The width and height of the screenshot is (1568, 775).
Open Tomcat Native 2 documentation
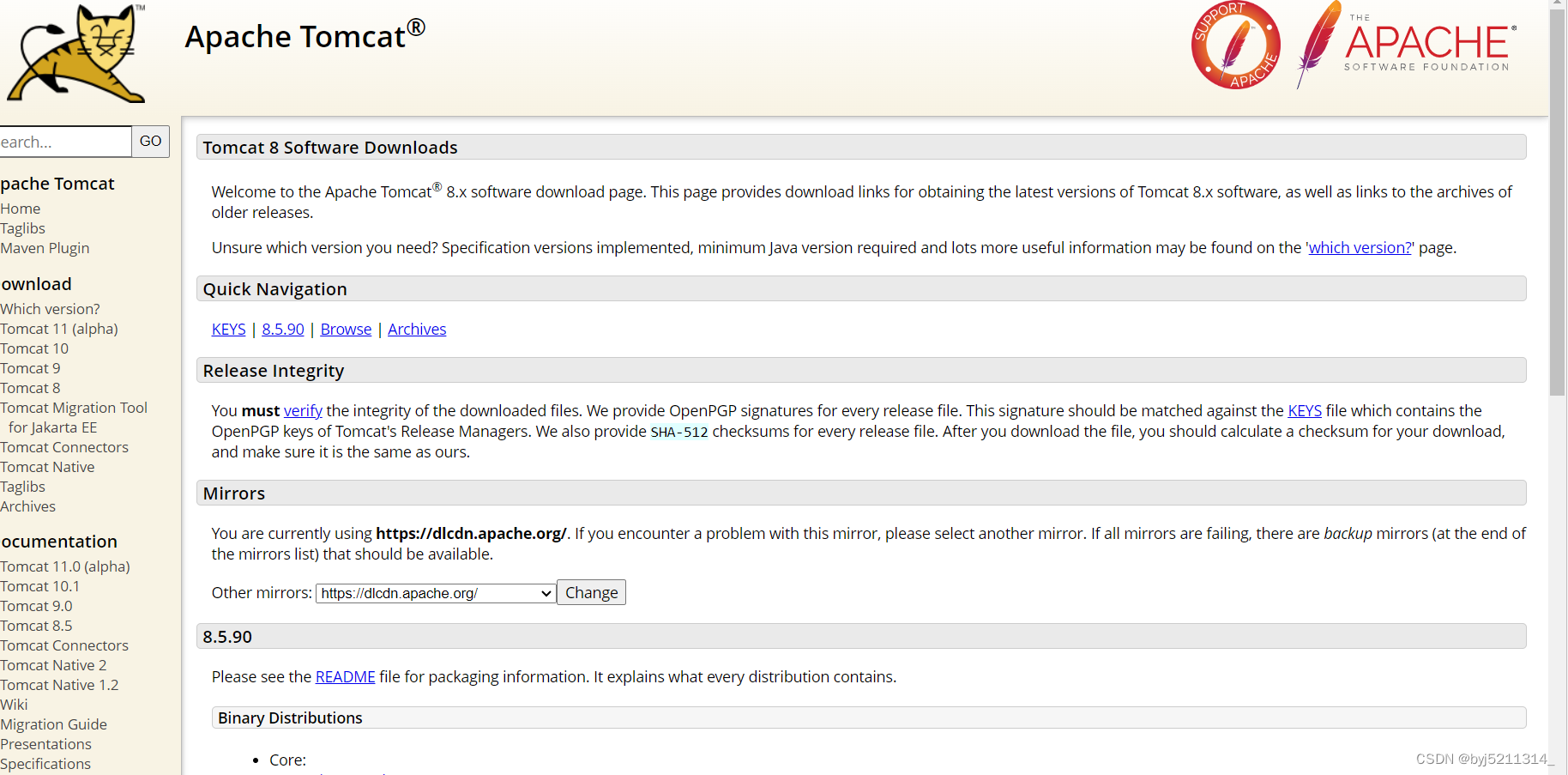point(53,665)
